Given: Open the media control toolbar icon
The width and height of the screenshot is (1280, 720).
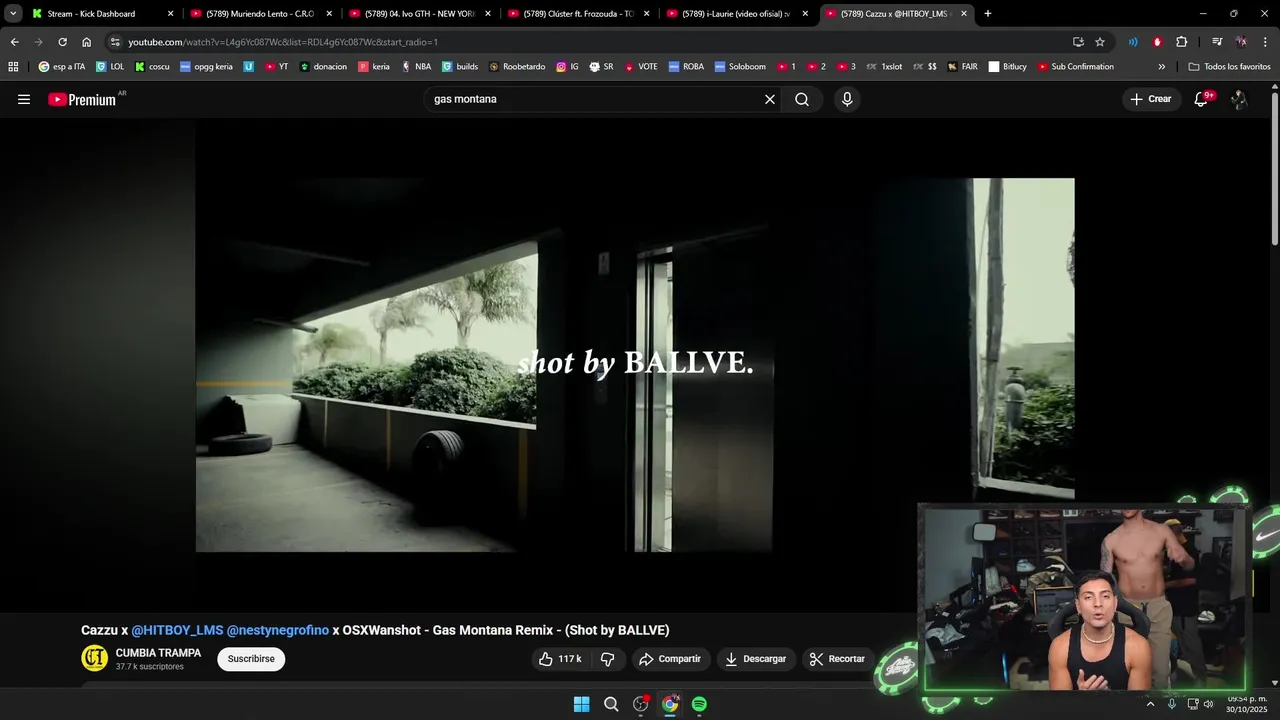Looking at the screenshot, I should [1217, 42].
